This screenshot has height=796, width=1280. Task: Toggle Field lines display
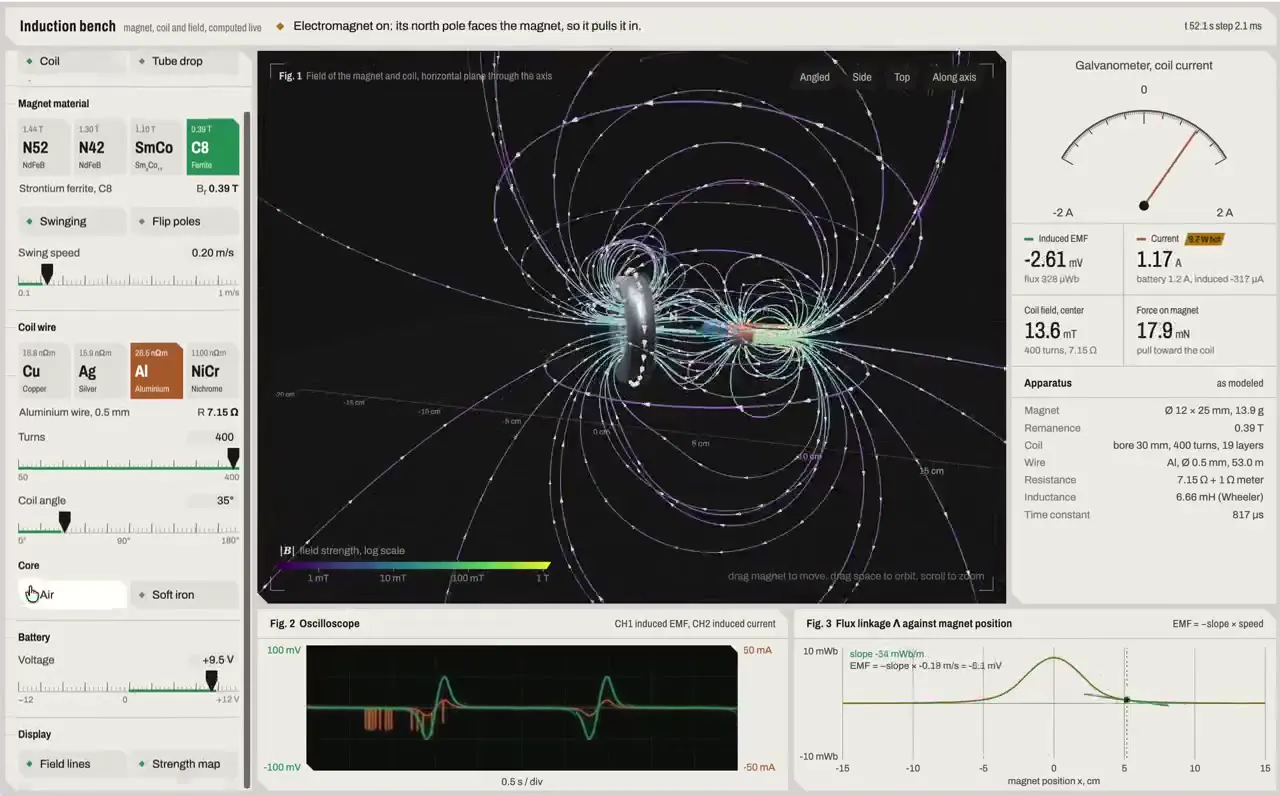pos(72,763)
